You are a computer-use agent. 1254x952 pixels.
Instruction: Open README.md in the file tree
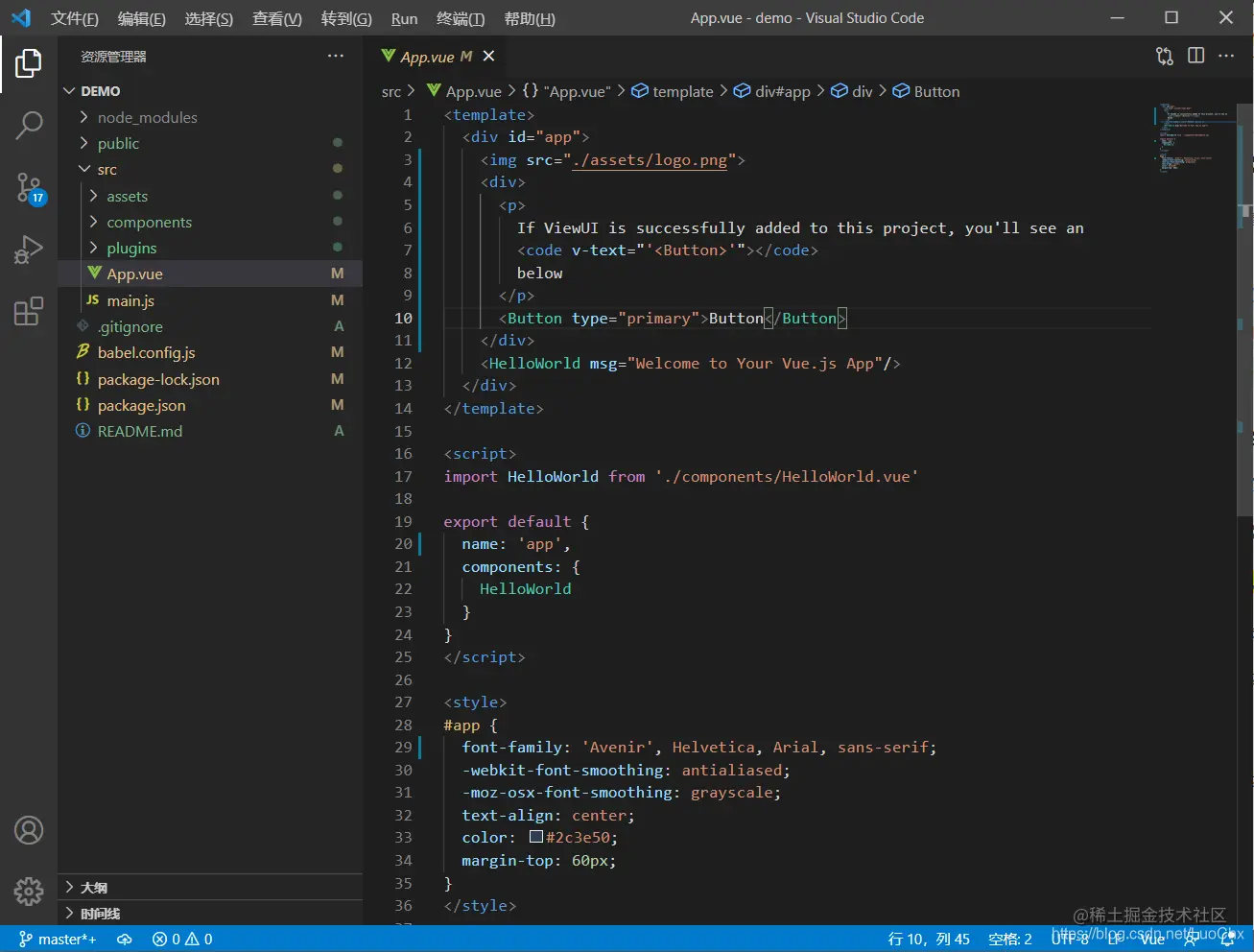pyautogui.click(x=210, y=431)
